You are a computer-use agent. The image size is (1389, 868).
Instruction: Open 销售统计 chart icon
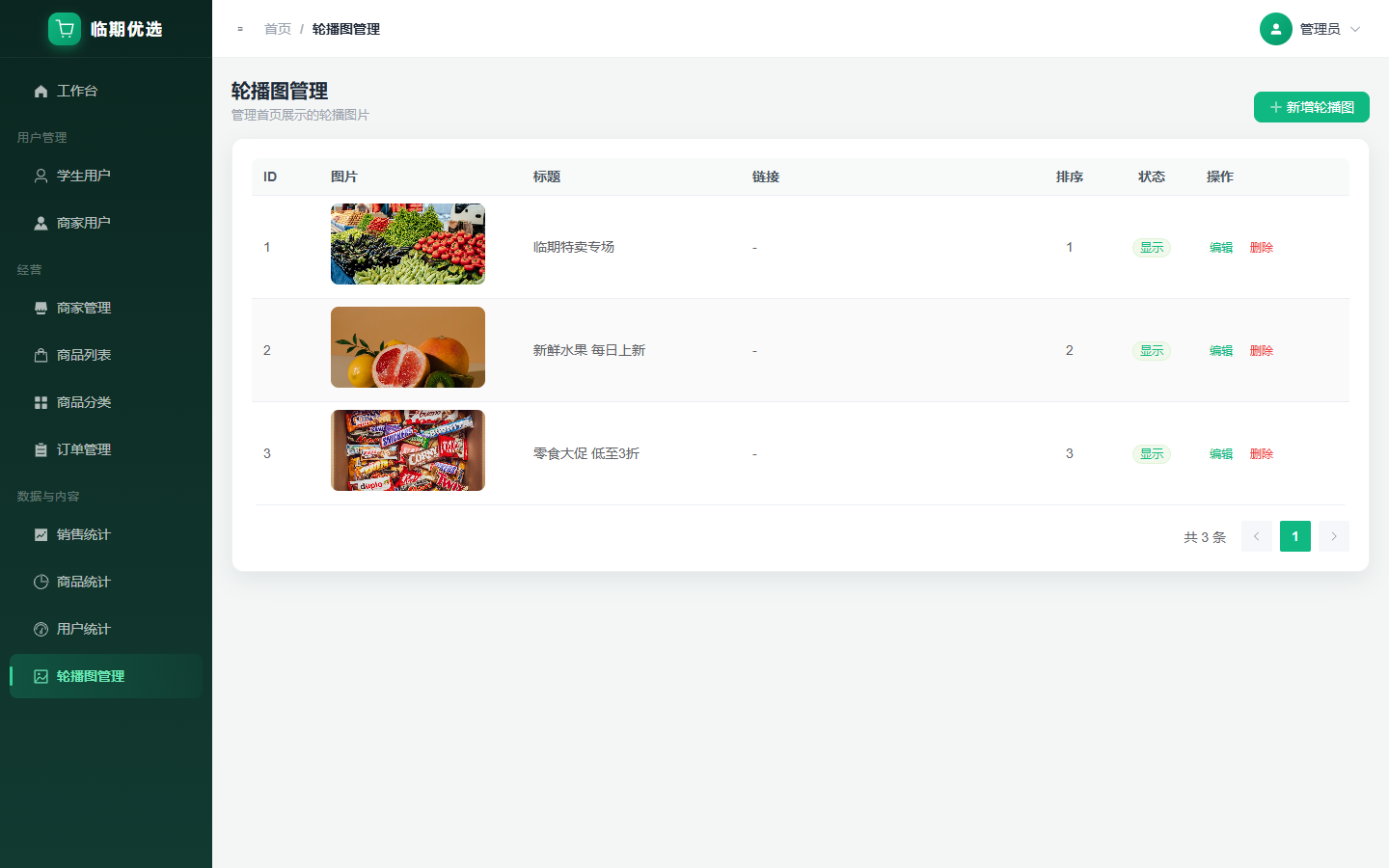[x=41, y=534]
